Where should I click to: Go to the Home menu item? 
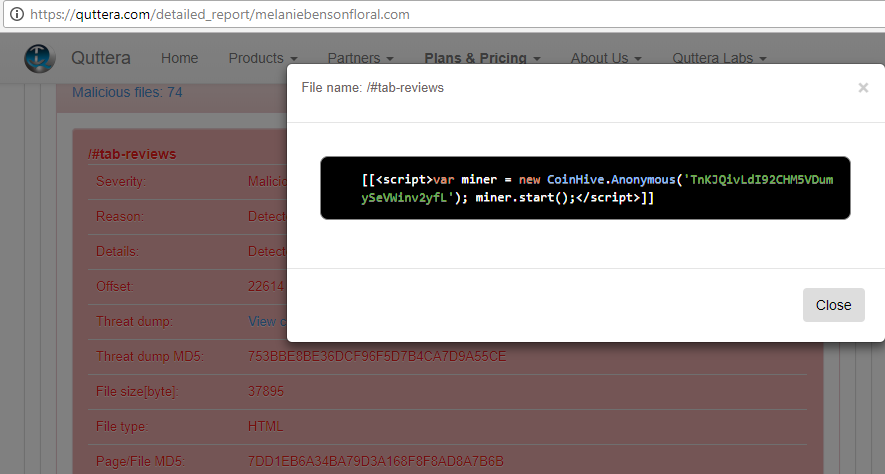179,58
